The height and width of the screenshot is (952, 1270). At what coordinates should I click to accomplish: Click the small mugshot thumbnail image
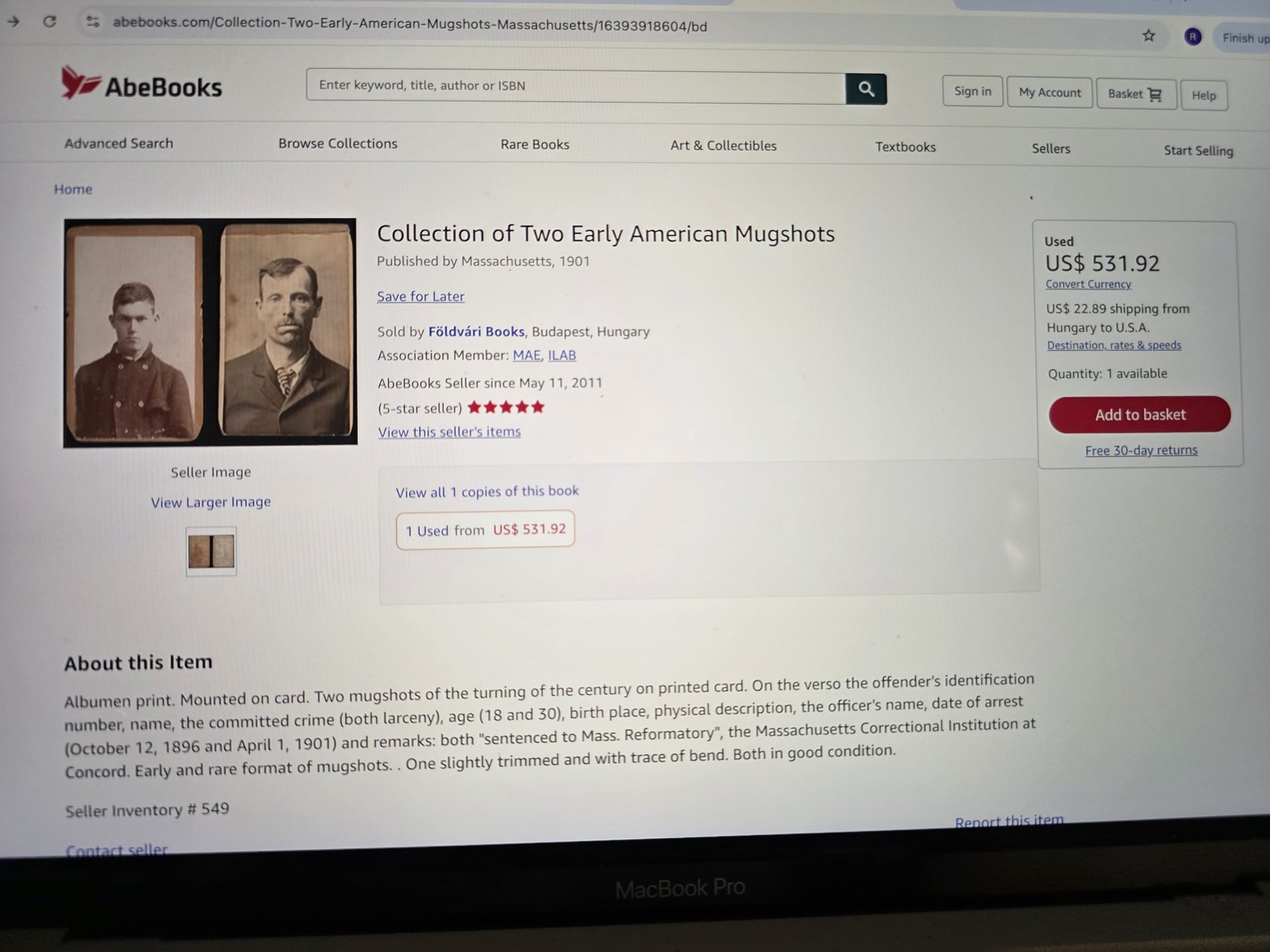[x=211, y=551]
